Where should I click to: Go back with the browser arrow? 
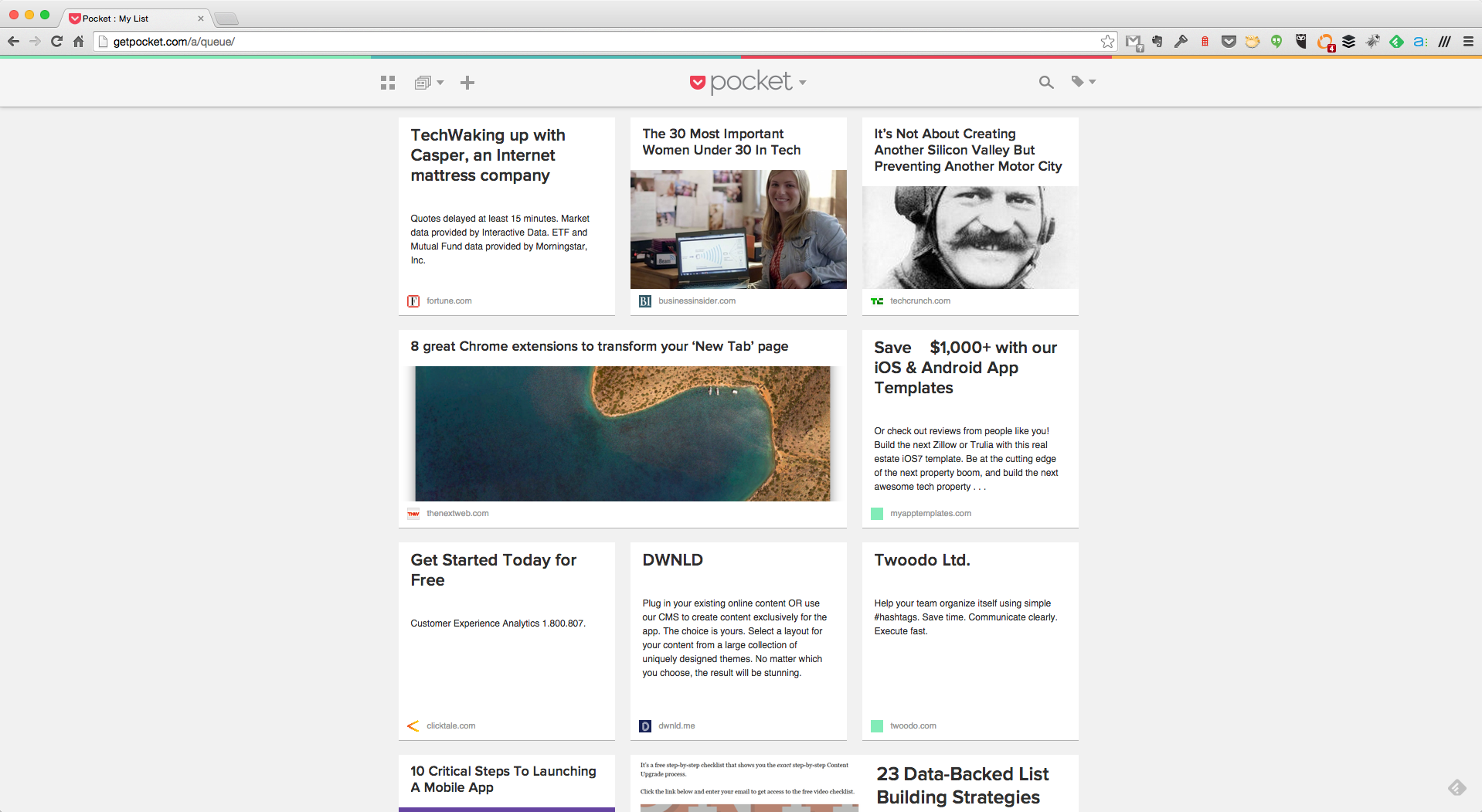13,42
